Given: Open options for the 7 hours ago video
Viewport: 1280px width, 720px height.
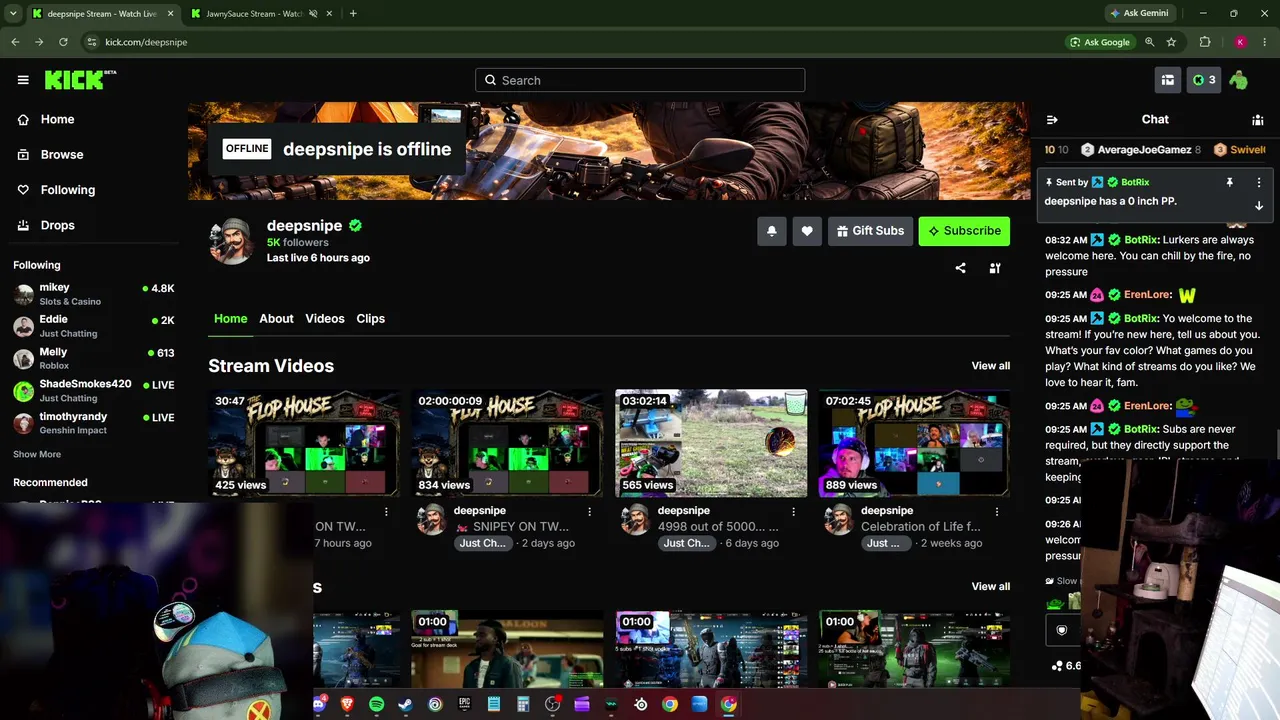Looking at the screenshot, I should pyautogui.click(x=386, y=511).
